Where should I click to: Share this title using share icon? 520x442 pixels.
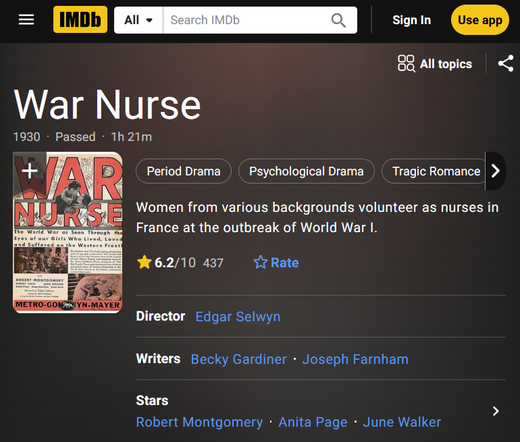point(506,63)
